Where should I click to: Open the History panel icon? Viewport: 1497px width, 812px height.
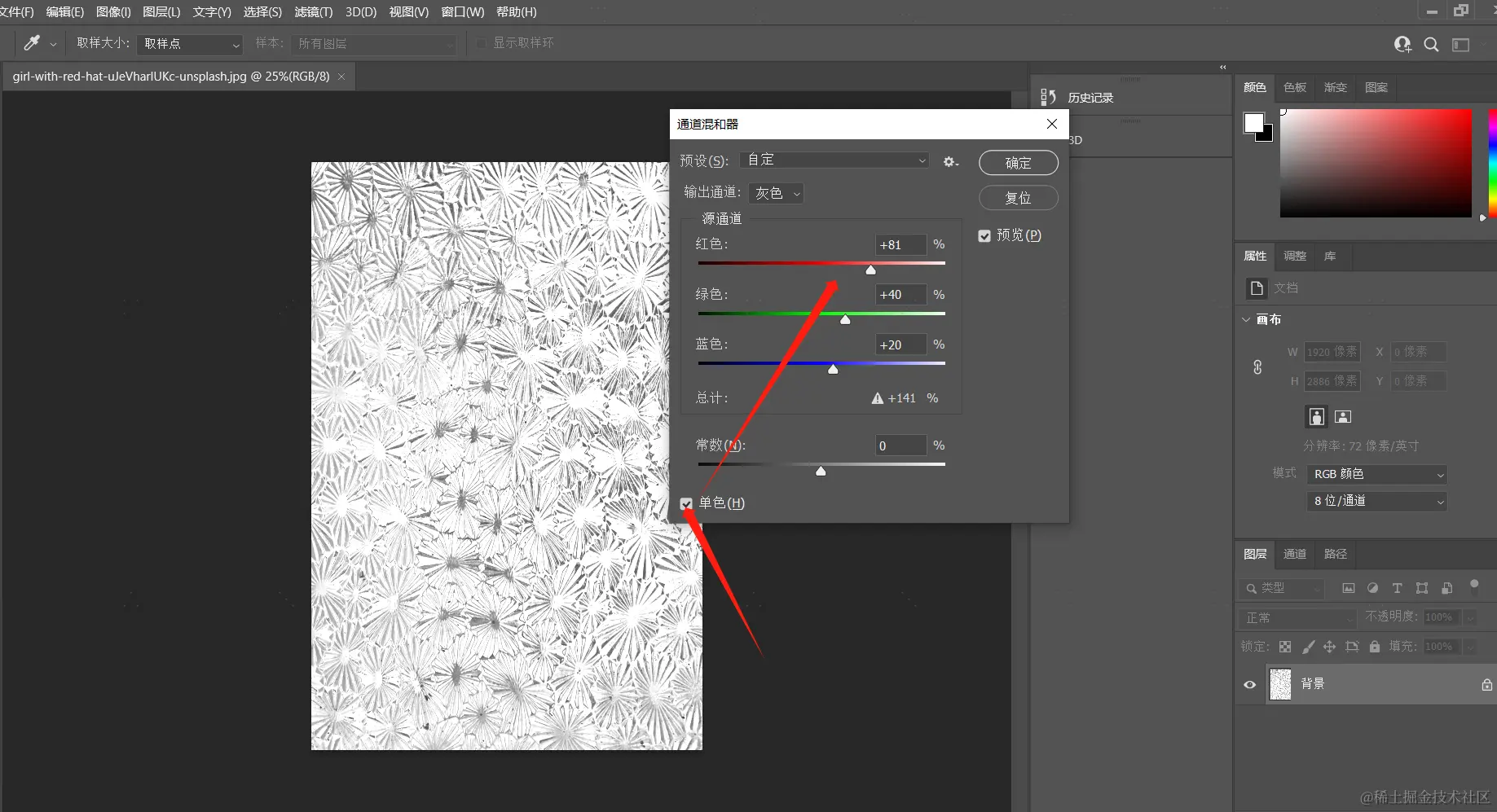tap(1048, 98)
